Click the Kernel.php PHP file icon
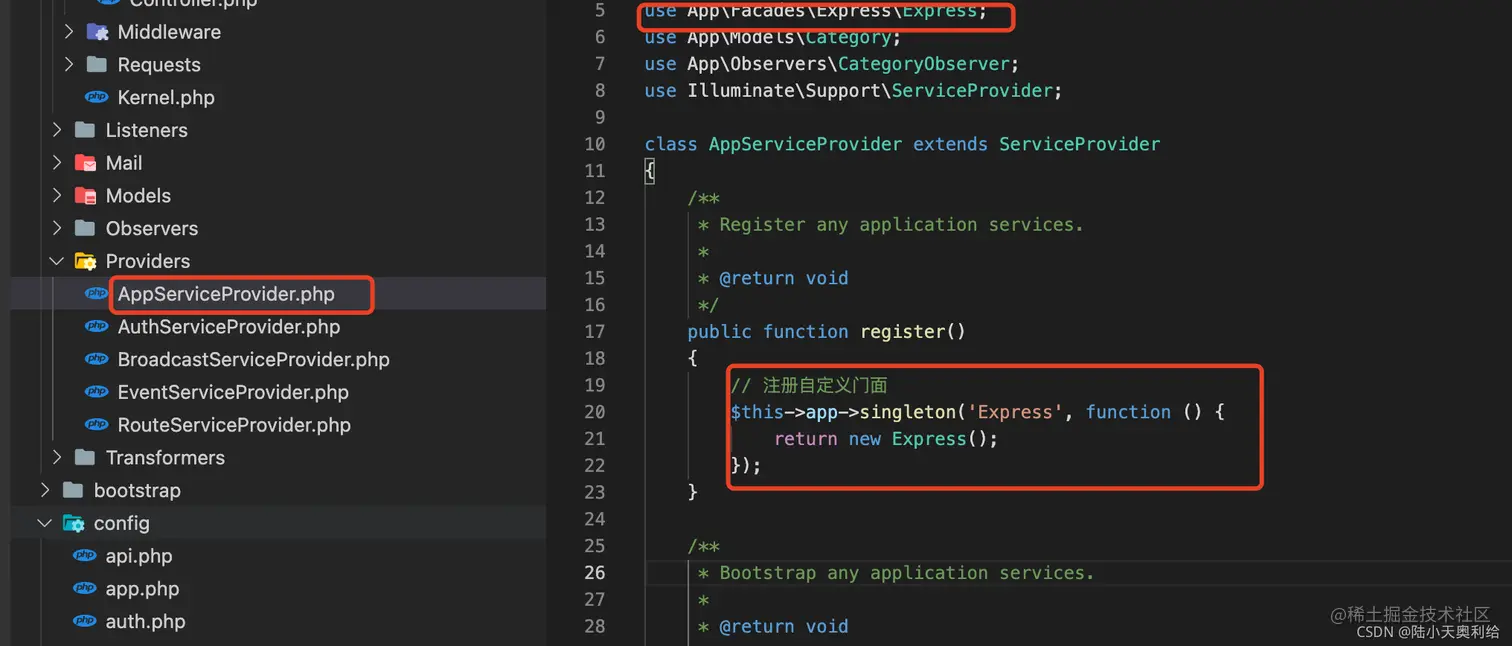This screenshot has height=646, width=1512. click(x=97, y=97)
